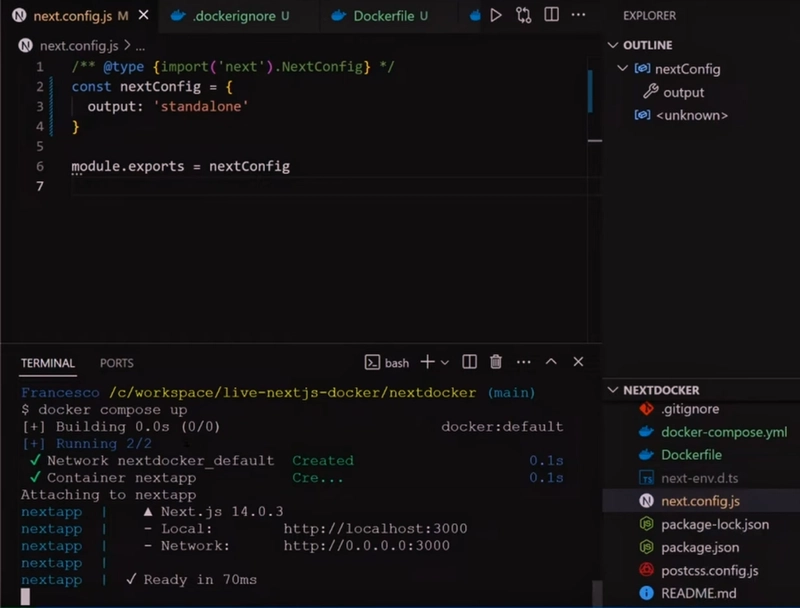Open README.md from the explorer

pos(698,593)
